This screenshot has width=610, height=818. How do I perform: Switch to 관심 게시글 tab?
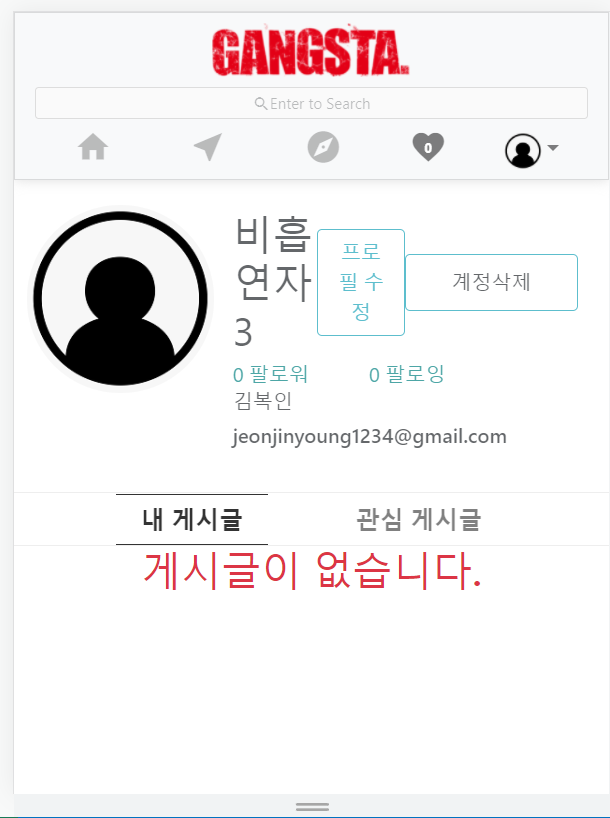pos(419,520)
